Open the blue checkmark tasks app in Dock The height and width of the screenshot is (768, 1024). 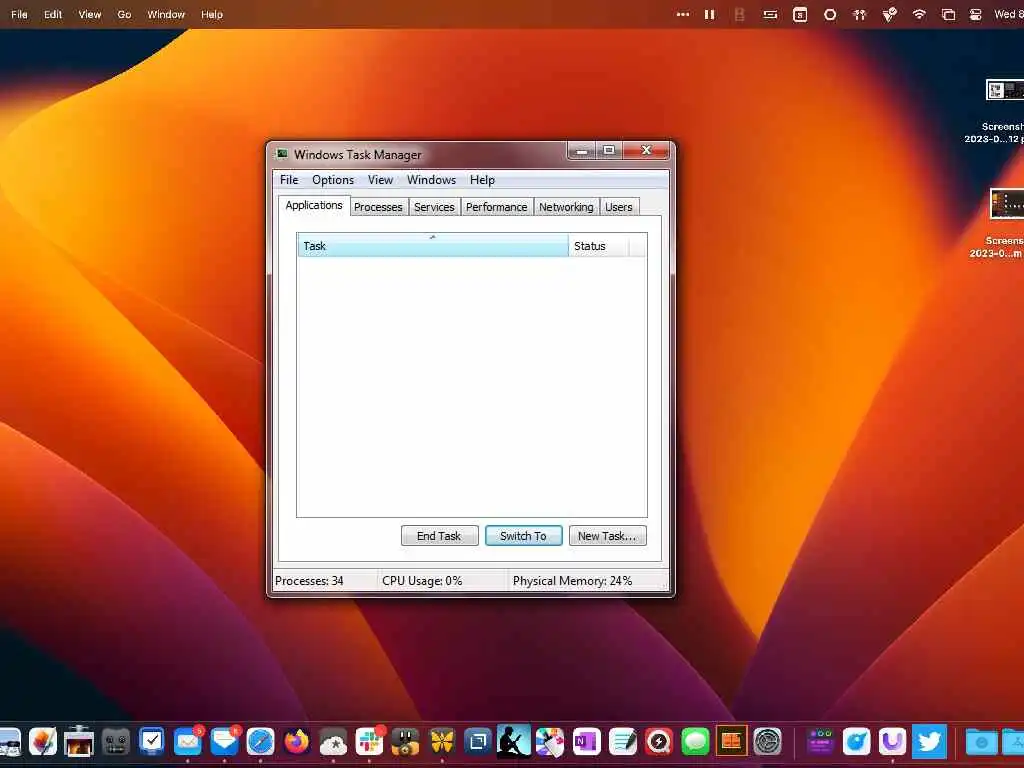click(152, 742)
